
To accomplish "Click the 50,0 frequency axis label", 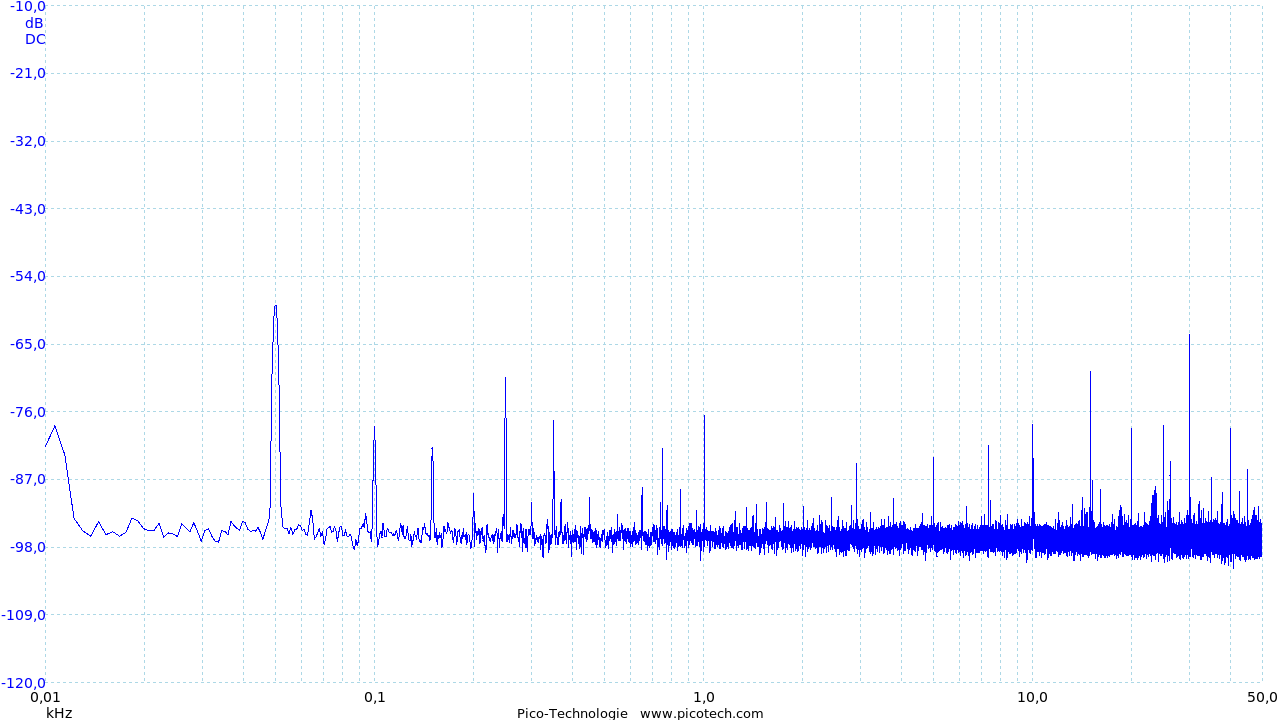I will click(x=1262, y=697).
